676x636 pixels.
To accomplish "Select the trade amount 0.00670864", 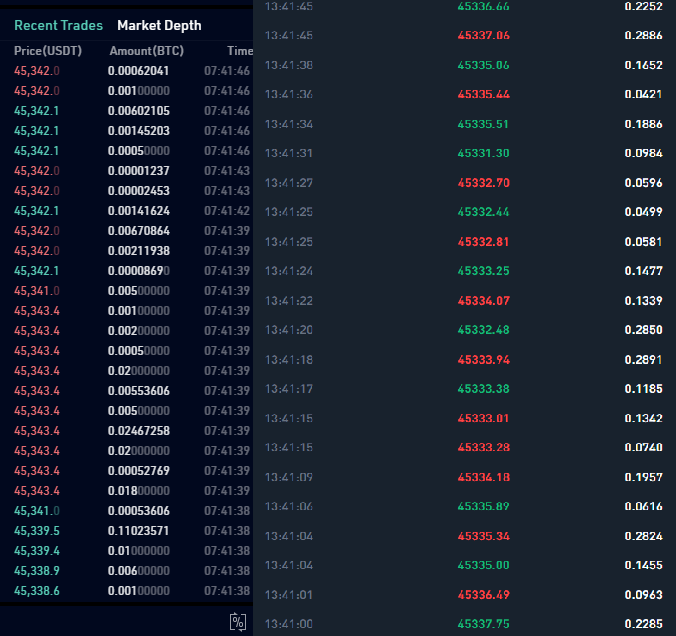I will 138,231.
